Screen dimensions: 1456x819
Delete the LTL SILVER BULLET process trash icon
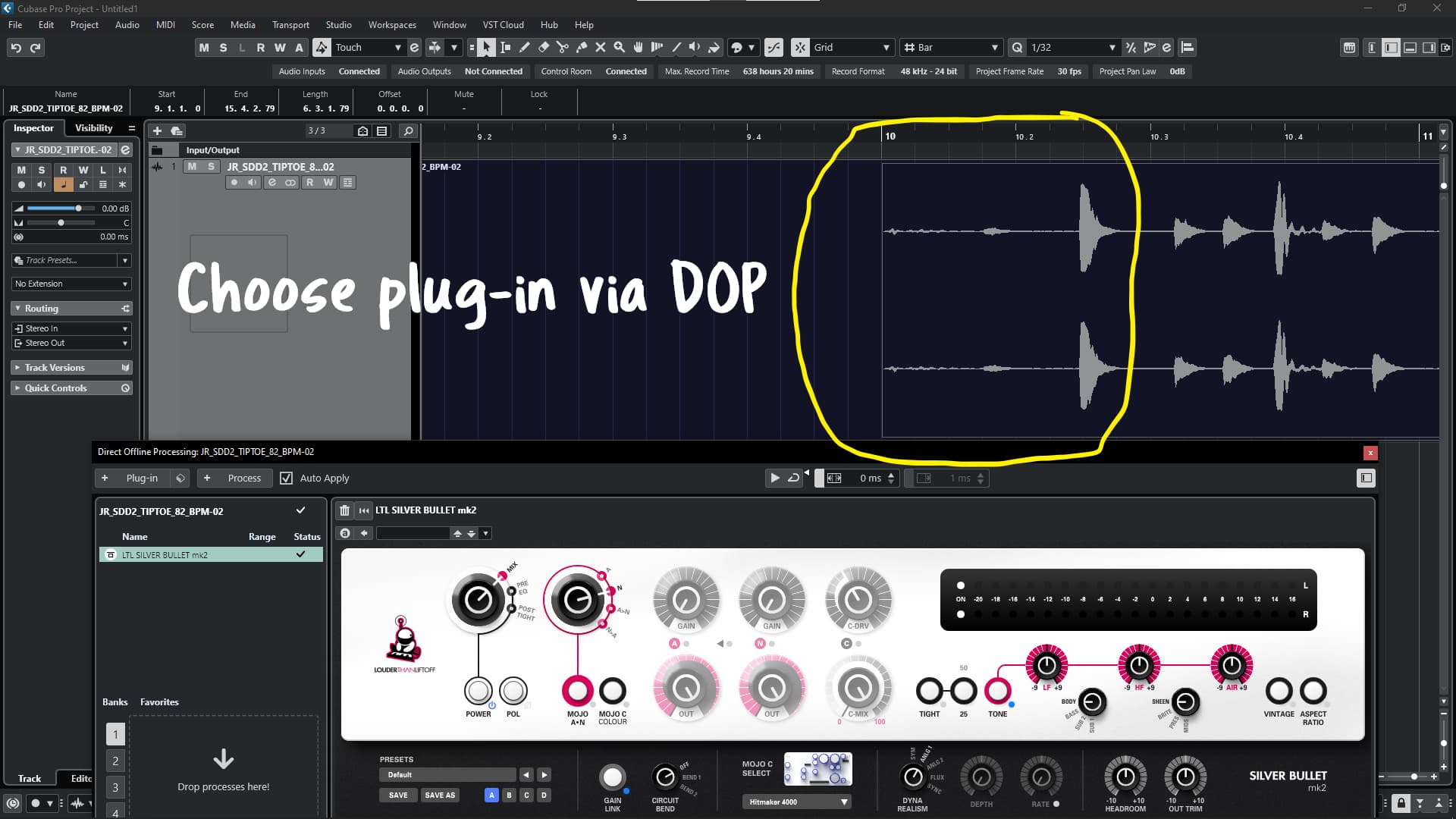(344, 510)
